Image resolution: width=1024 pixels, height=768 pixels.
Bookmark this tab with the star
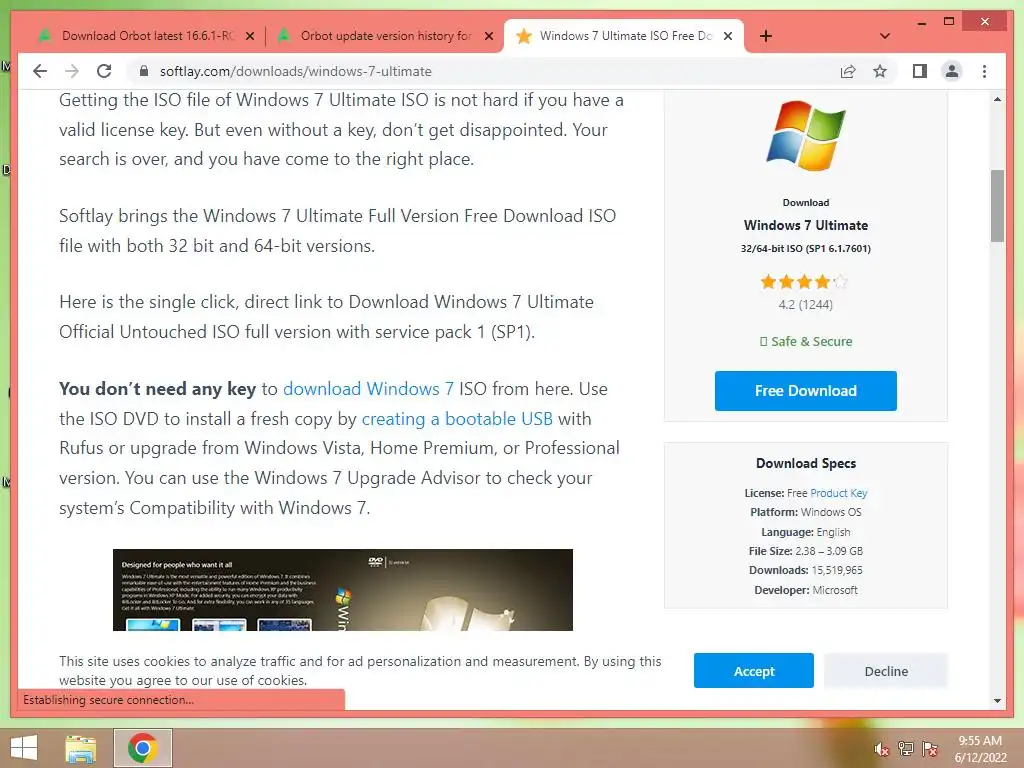(880, 71)
